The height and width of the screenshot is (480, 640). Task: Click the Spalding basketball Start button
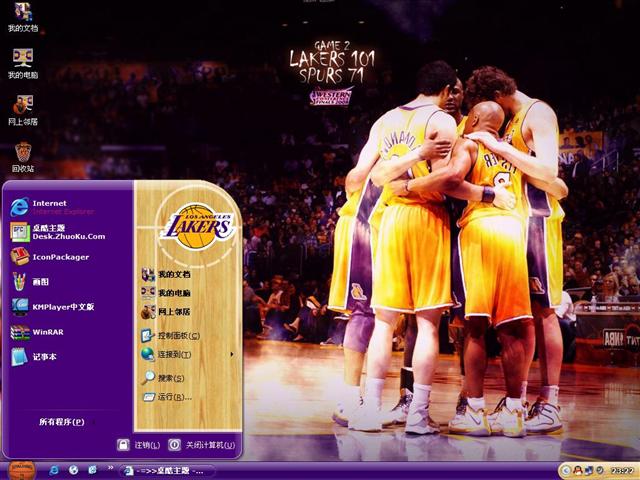(x=22, y=471)
